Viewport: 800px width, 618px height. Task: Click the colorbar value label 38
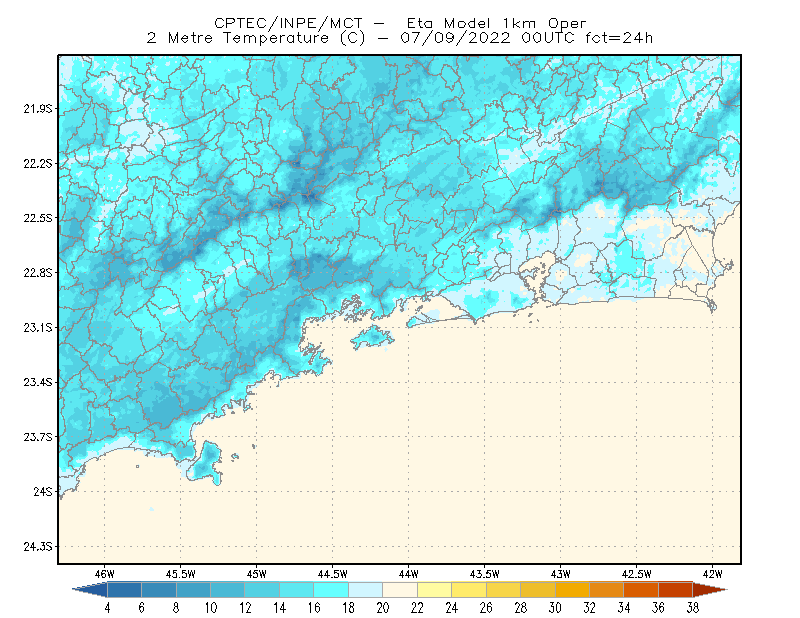(x=693, y=608)
